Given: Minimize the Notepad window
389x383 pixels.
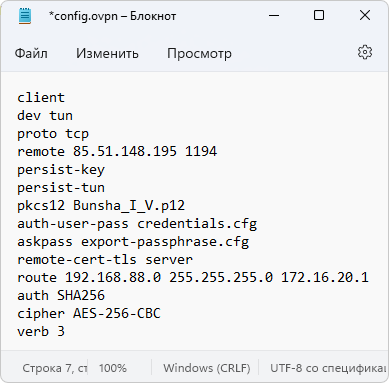Looking at the screenshot, I should [x=274, y=15].
